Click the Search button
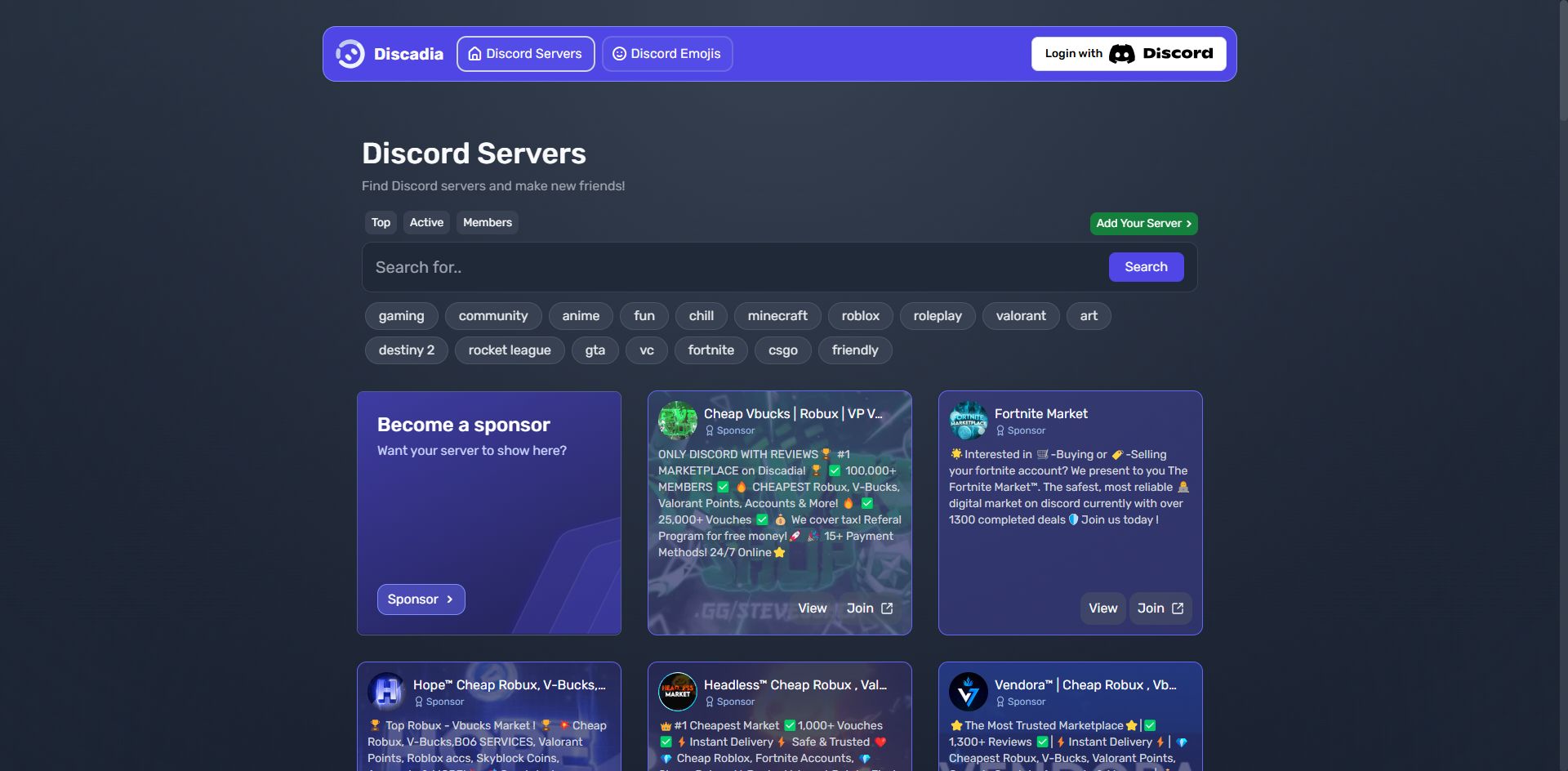Image resolution: width=1568 pixels, height=771 pixels. 1146,266
